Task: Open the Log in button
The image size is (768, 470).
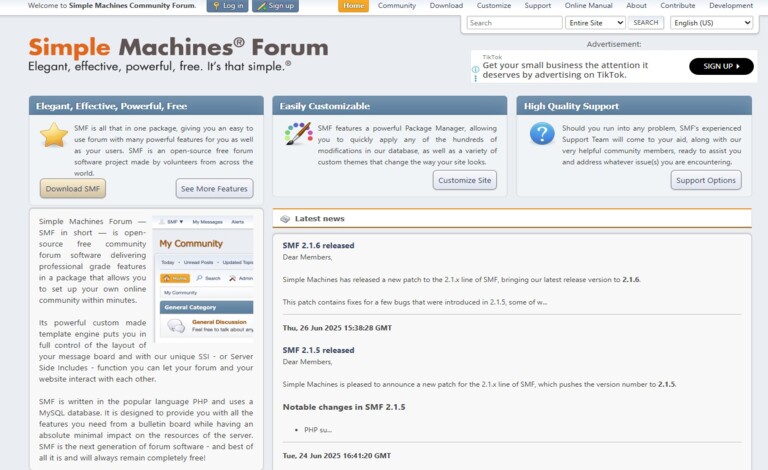Action: (x=227, y=6)
